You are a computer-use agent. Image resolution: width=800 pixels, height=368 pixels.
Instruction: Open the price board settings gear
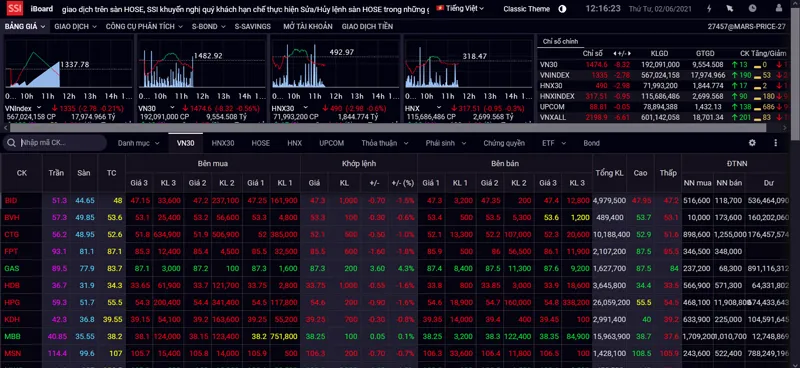[x=752, y=143]
